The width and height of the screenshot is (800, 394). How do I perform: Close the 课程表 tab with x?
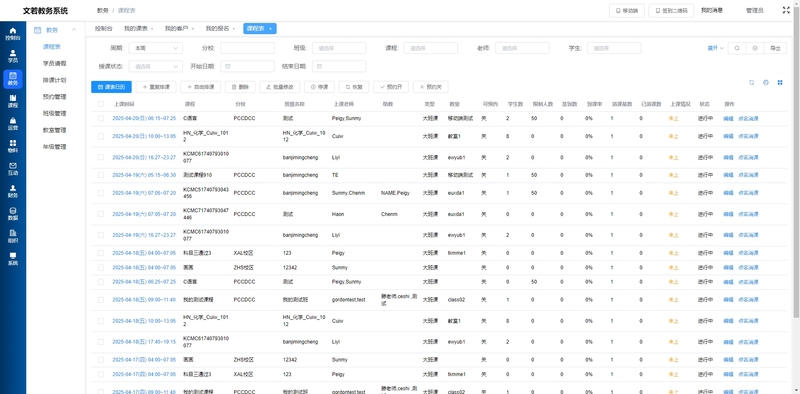click(270, 29)
